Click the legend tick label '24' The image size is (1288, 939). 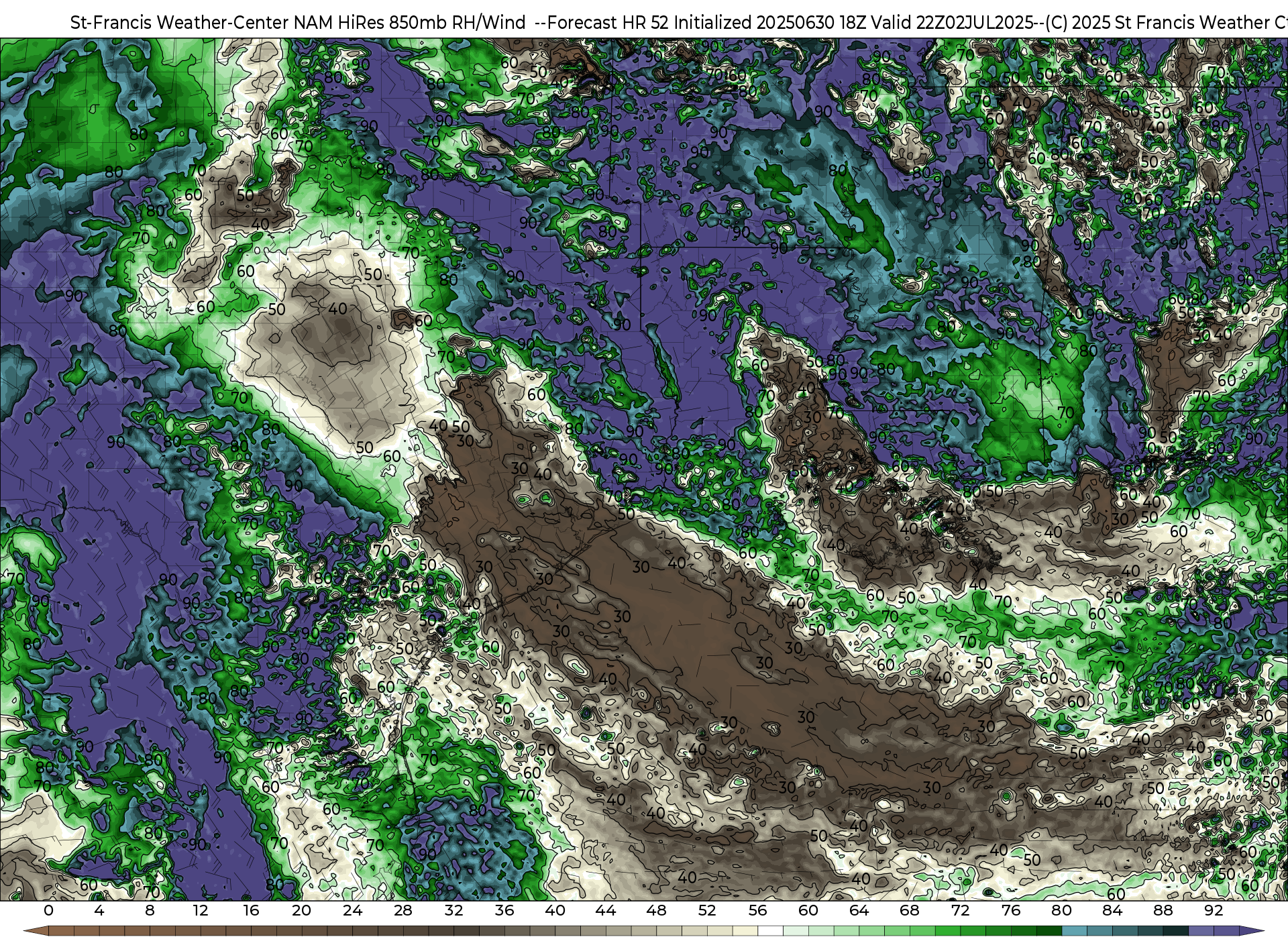tap(352, 911)
